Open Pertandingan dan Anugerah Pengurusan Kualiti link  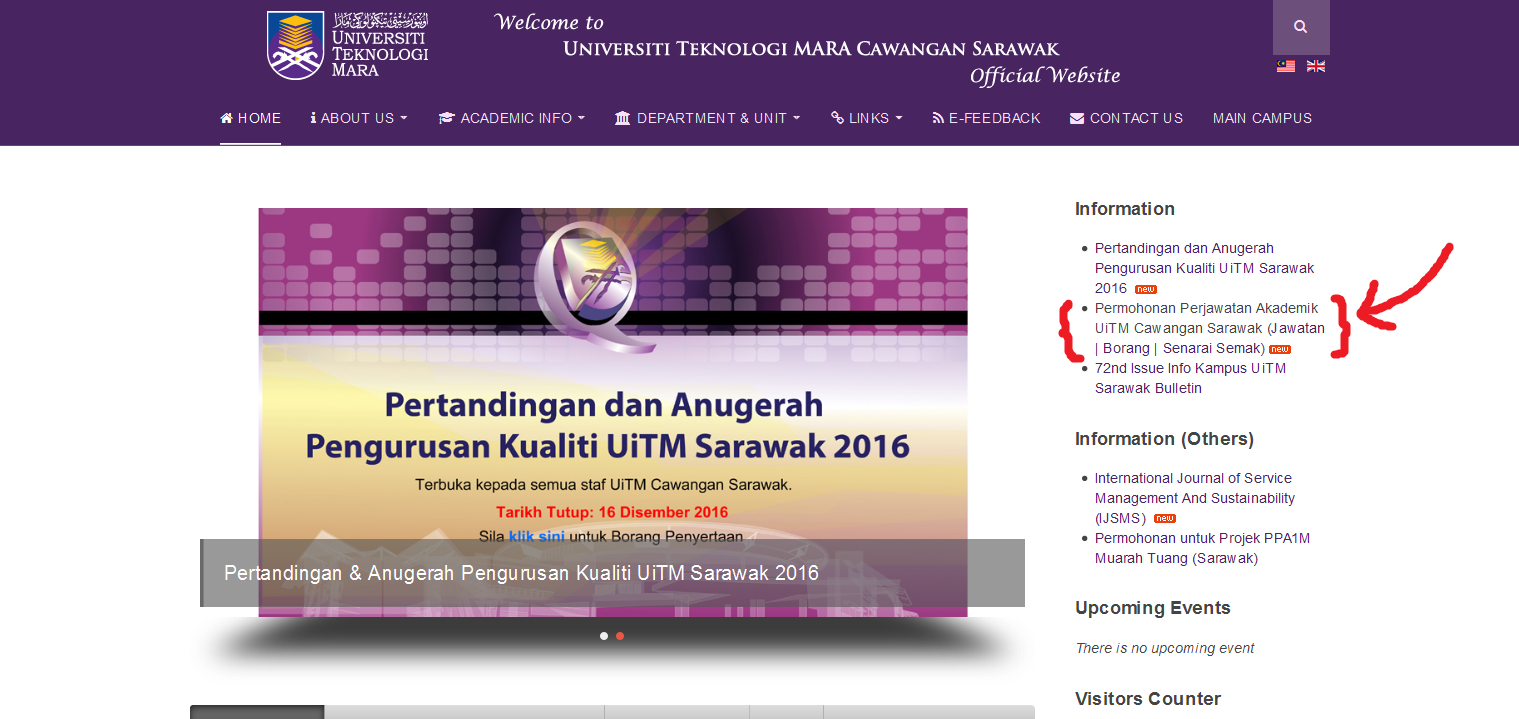(1204, 268)
